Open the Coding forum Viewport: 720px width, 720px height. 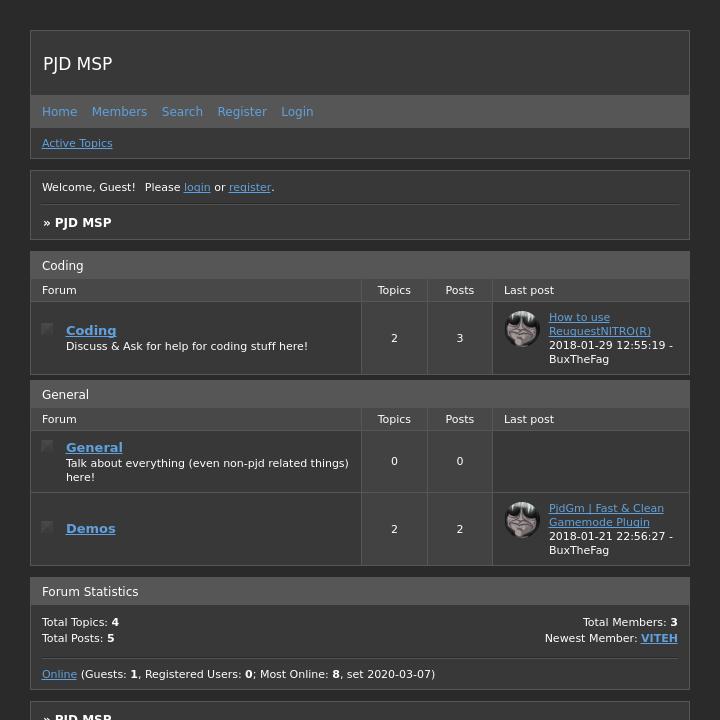[x=91, y=330]
